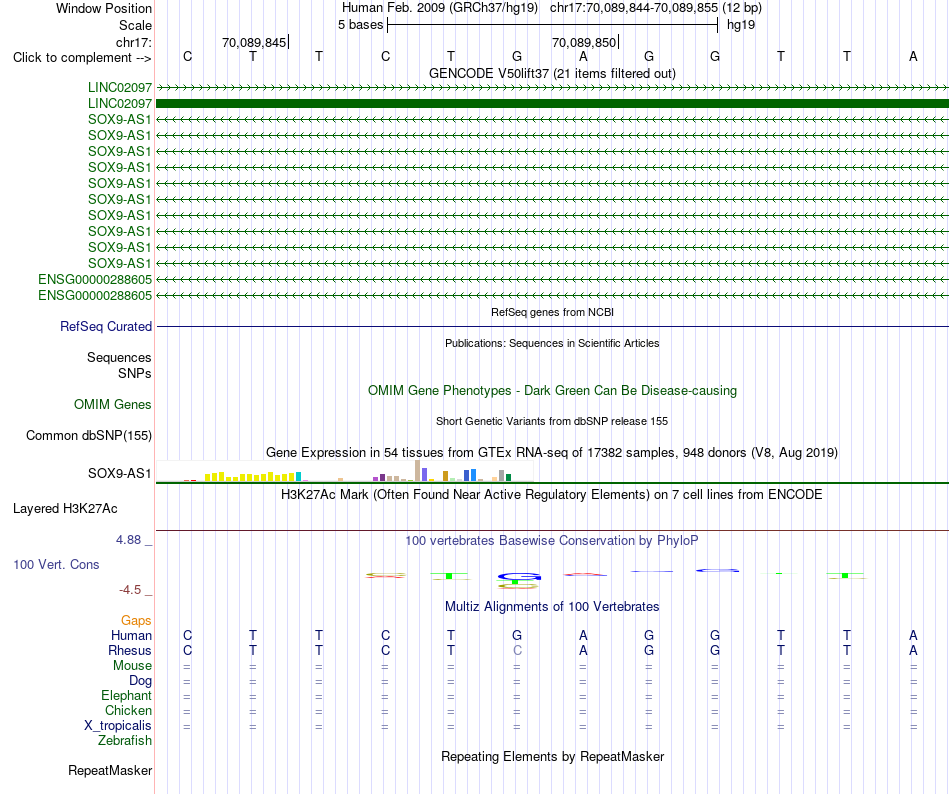Click the Sequences subtrack label
Image resolution: width=950 pixels, height=794 pixels.
pyautogui.click(x=119, y=357)
